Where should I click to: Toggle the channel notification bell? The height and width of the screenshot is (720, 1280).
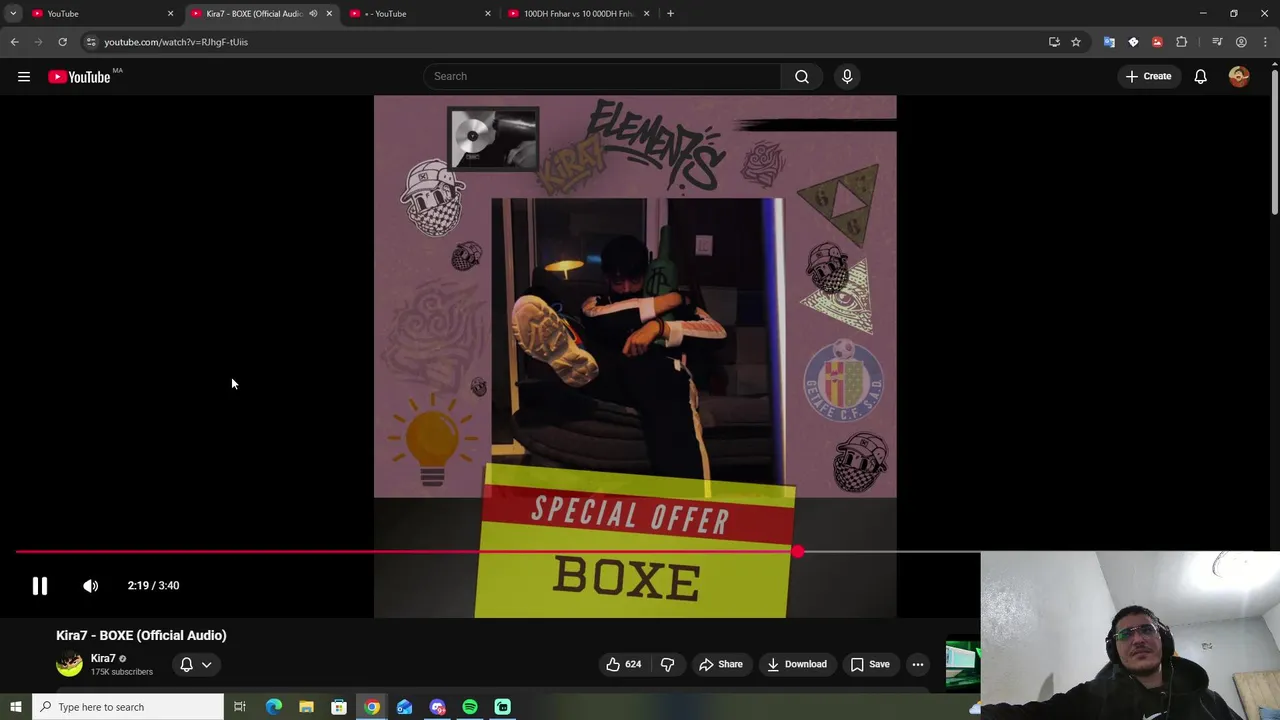186,664
